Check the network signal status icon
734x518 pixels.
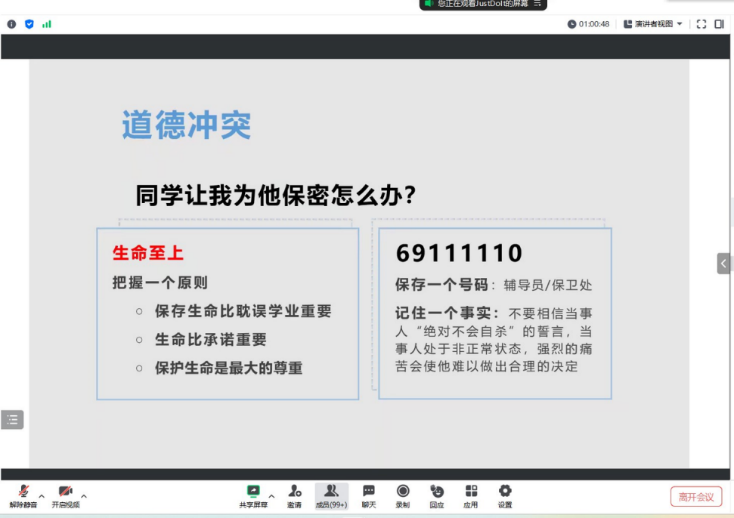[46, 24]
